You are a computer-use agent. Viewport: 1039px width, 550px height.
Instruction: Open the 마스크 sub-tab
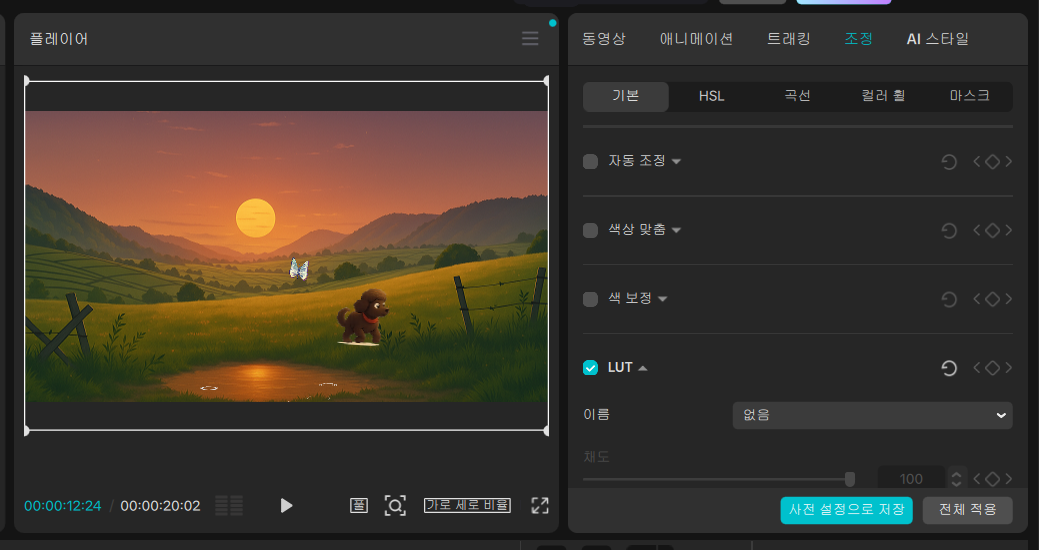coord(969,96)
